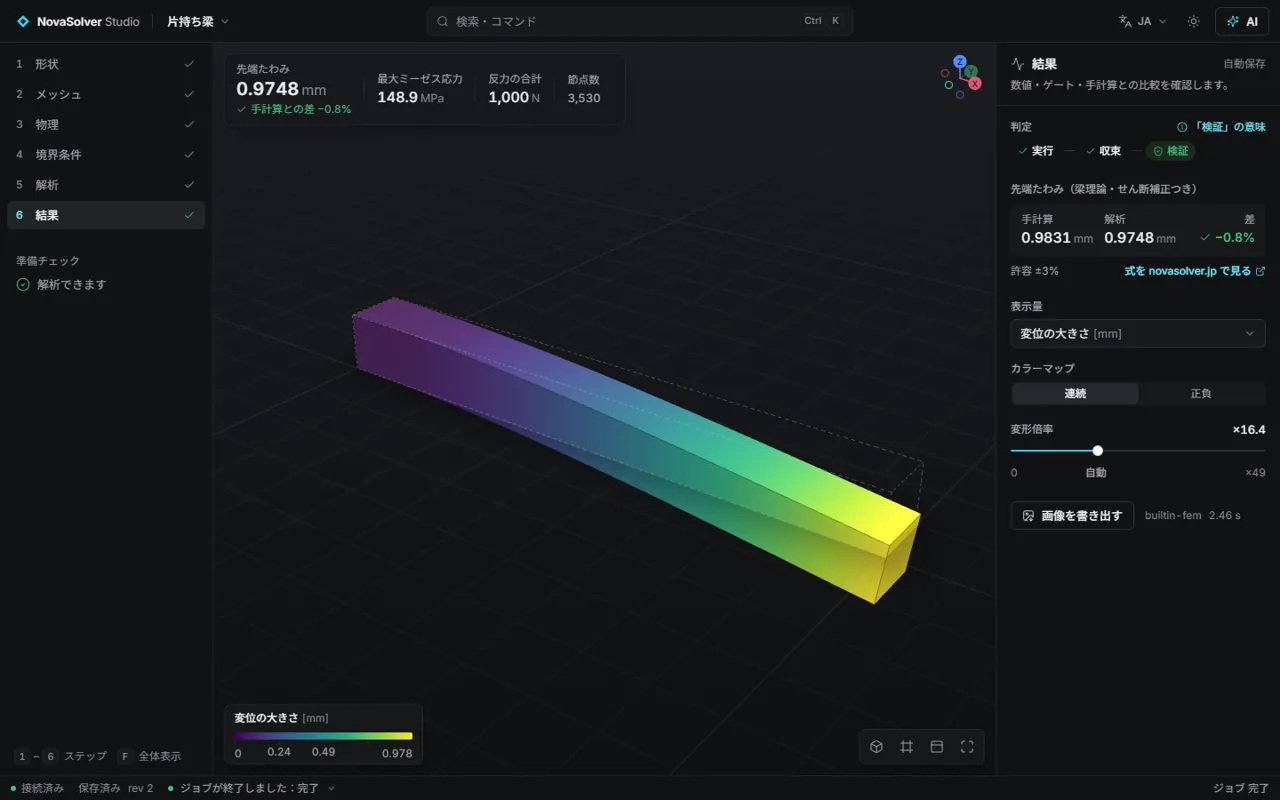Click the NovaSolver Studio logo icon

[23, 21]
